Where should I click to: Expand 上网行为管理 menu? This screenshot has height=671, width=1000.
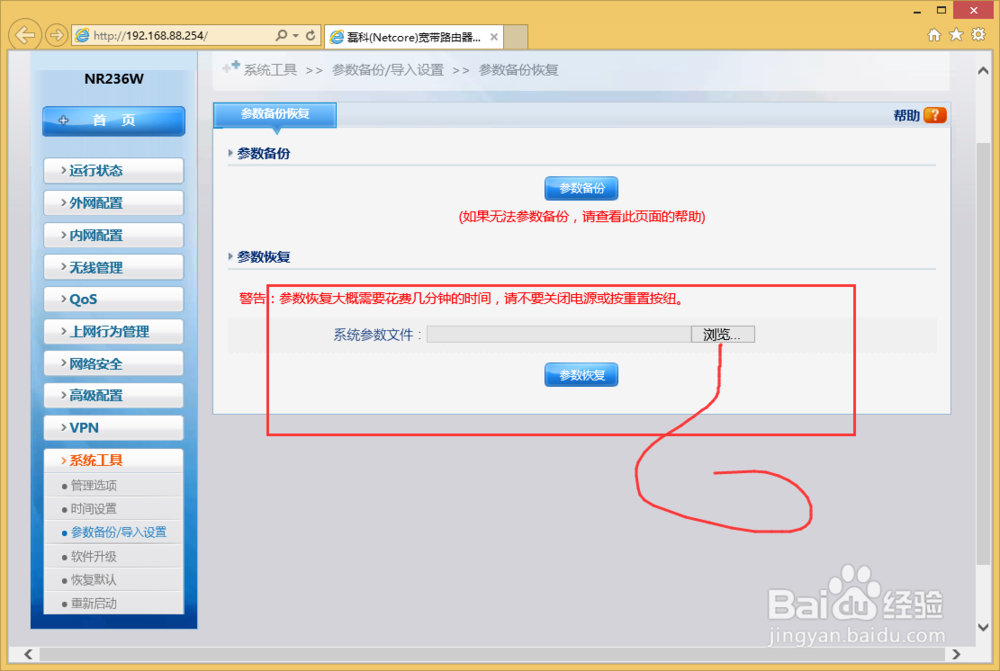[x=114, y=331]
